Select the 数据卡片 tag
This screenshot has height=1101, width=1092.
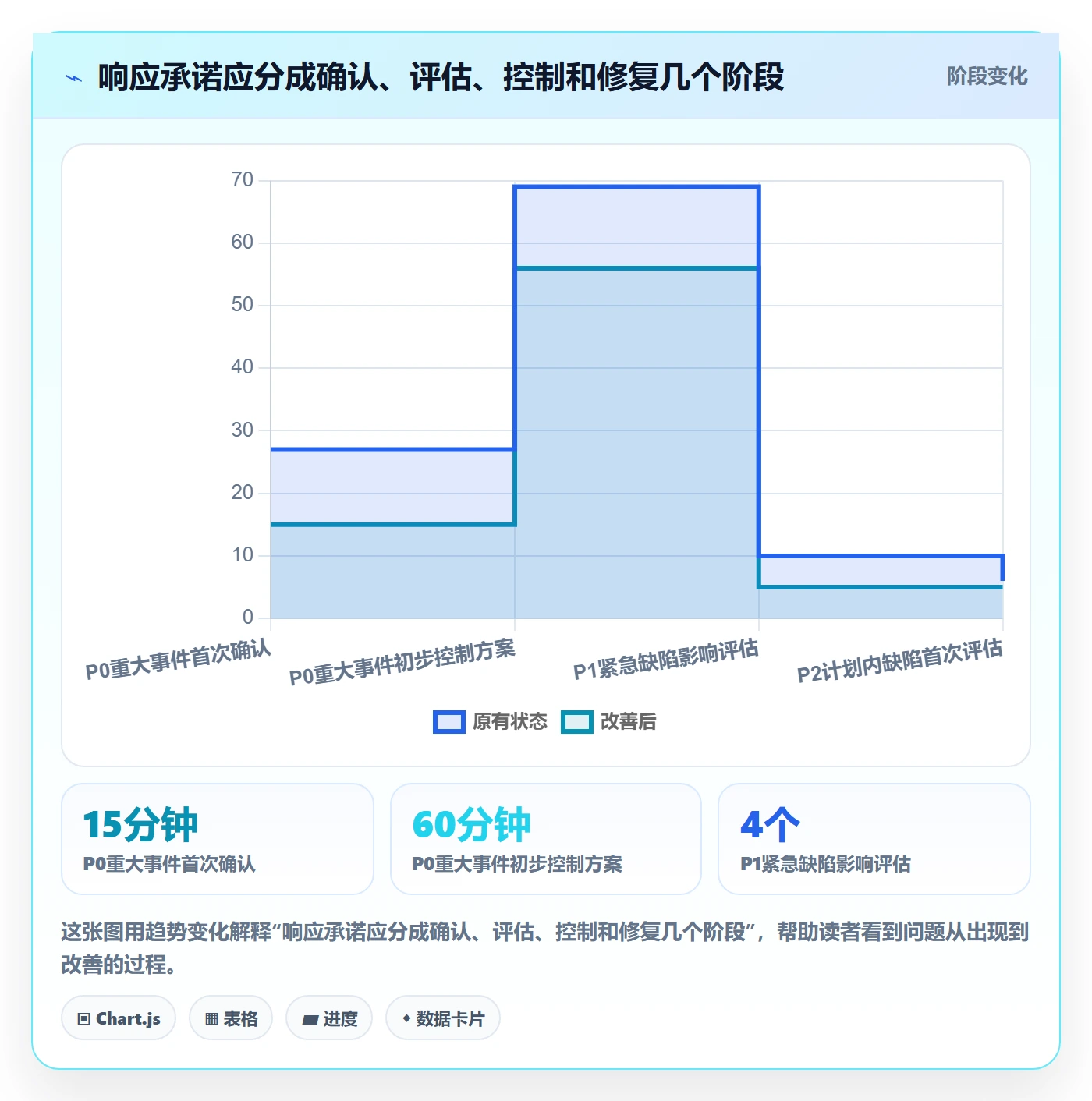click(443, 1018)
